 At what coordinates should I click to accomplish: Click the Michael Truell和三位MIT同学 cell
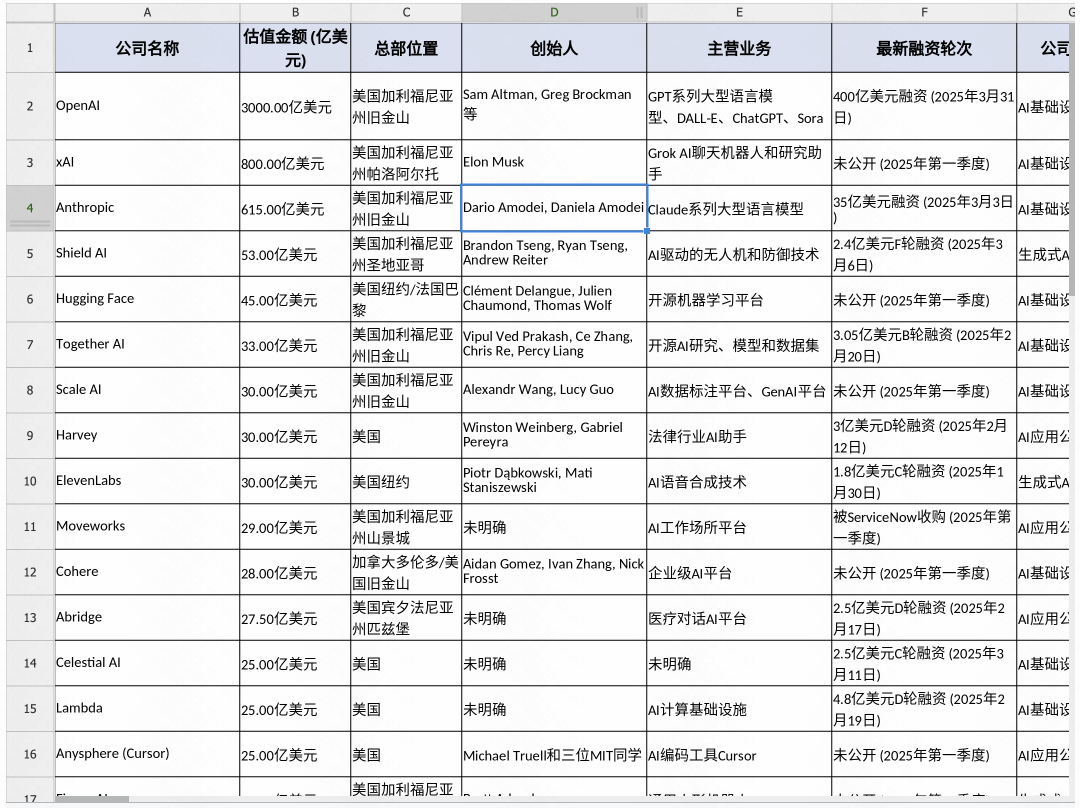click(x=554, y=754)
